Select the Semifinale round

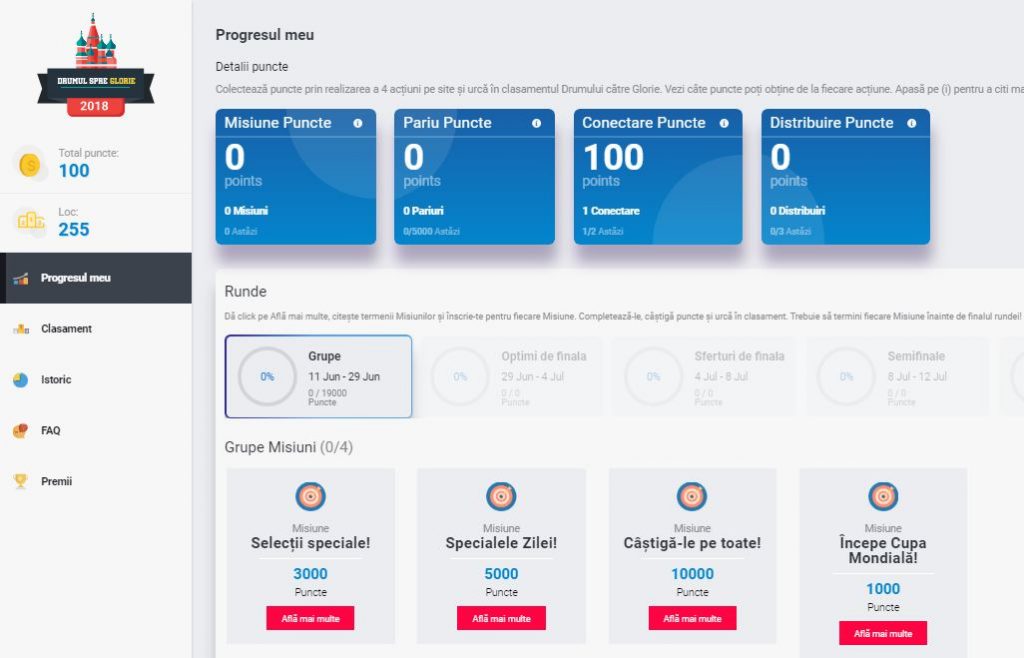pyautogui.click(x=898, y=377)
